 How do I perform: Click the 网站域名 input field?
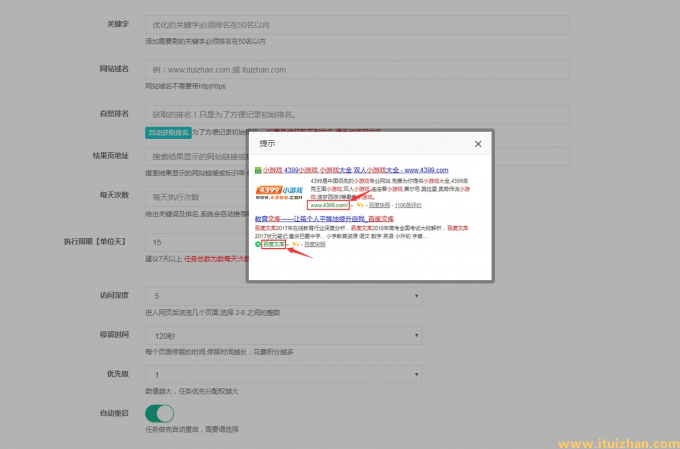(357, 69)
